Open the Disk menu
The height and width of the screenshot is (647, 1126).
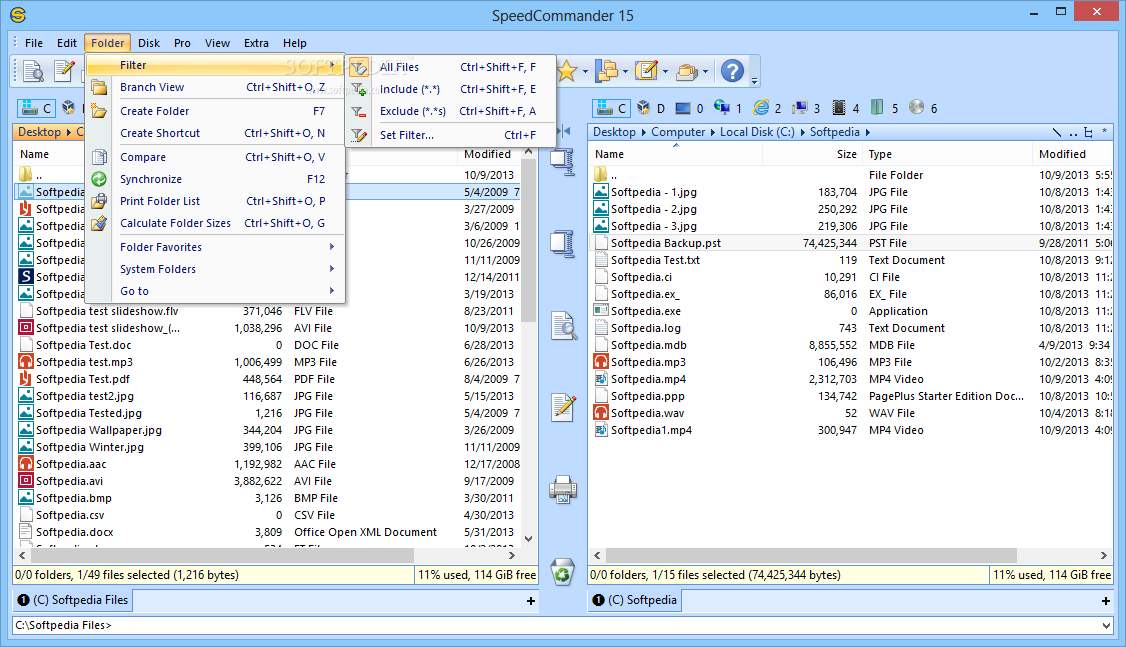(x=149, y=43)
